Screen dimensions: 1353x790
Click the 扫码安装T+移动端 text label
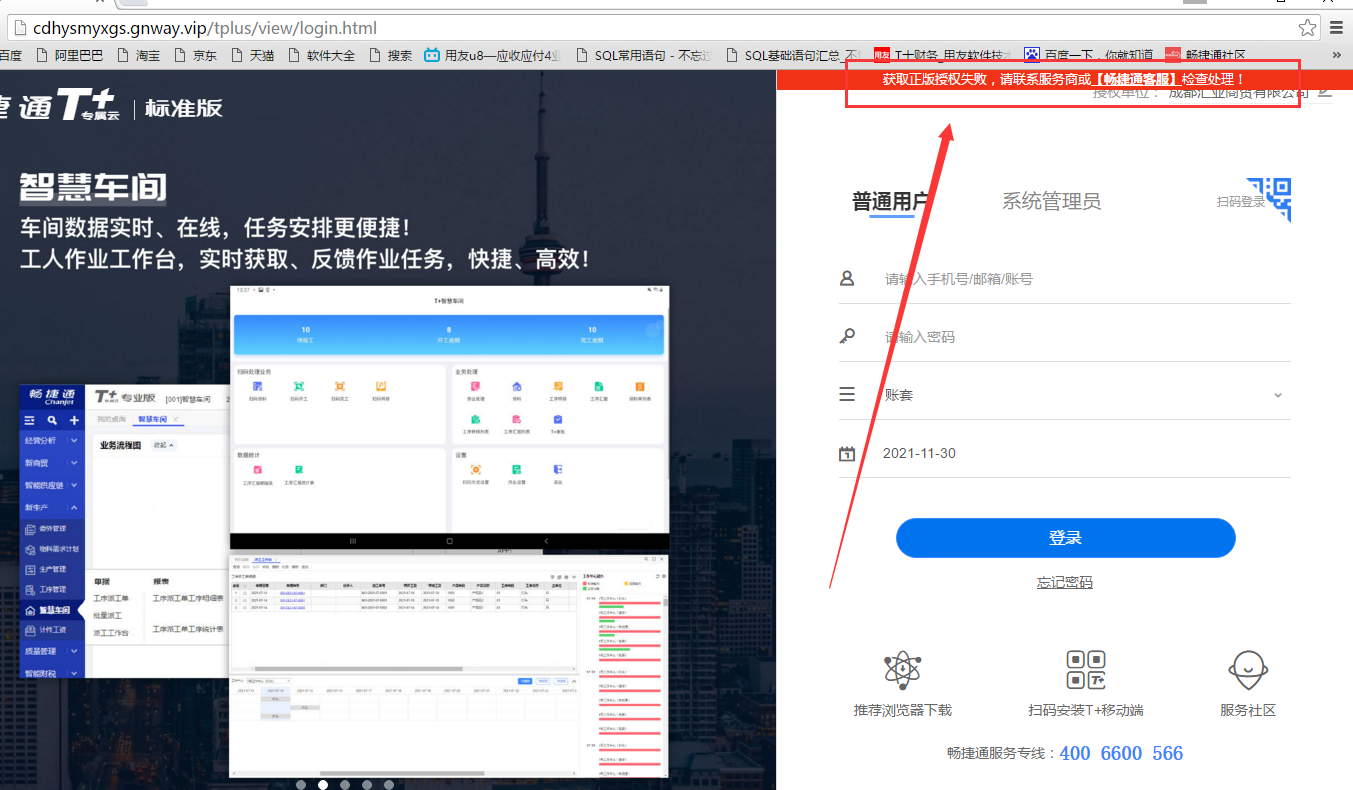pos(1085,710)
